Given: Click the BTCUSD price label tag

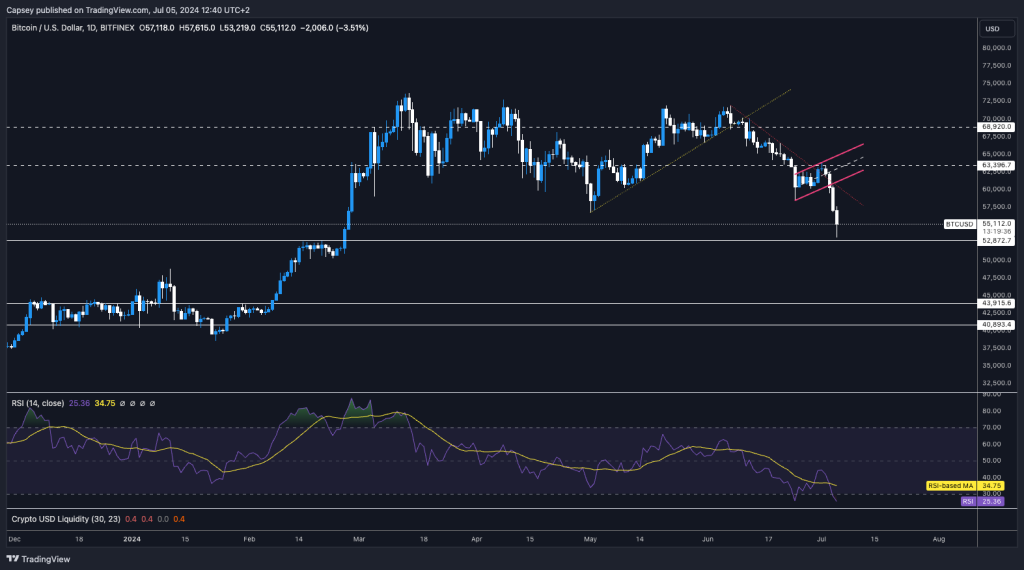Looking at the screenshot, I should [x=959, y=224].
